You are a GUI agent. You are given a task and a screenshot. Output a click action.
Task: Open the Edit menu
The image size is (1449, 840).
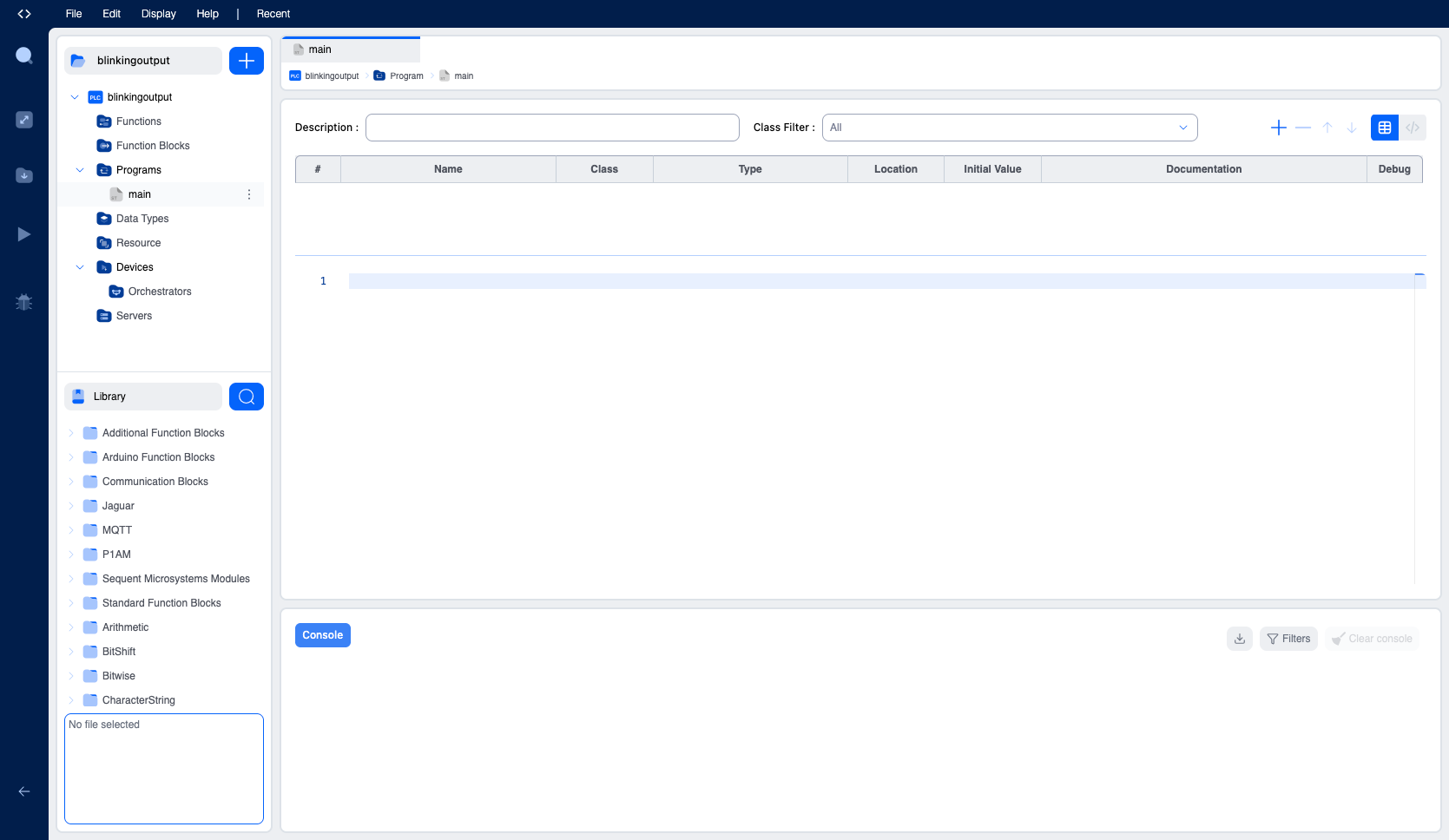(111, 14)
